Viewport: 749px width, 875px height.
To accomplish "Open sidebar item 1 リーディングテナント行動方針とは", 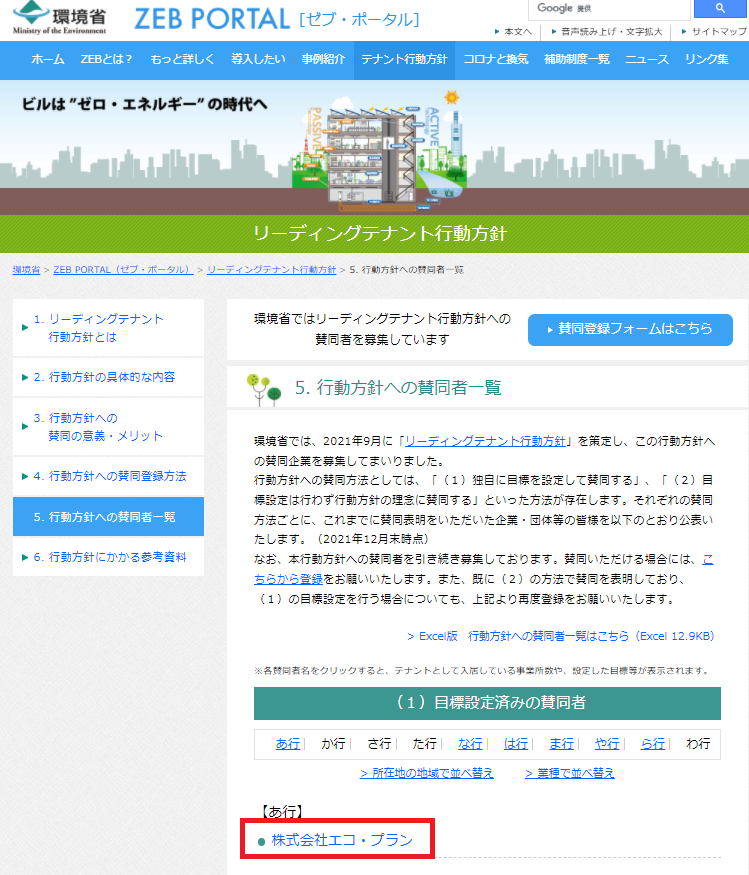I will coord(108,328).
